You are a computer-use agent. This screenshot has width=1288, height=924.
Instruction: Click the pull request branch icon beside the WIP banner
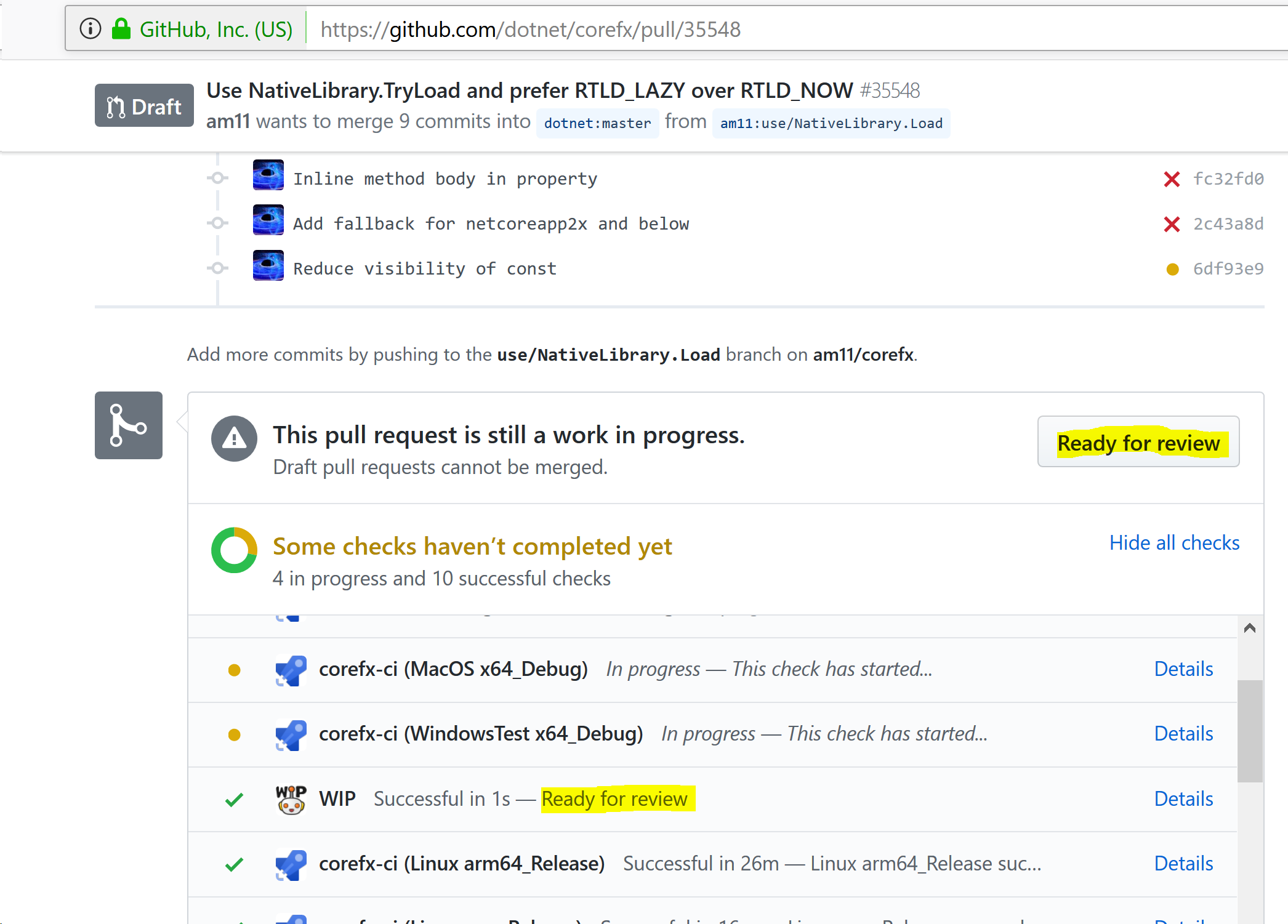pyautogui.click(x=128, y=425)
